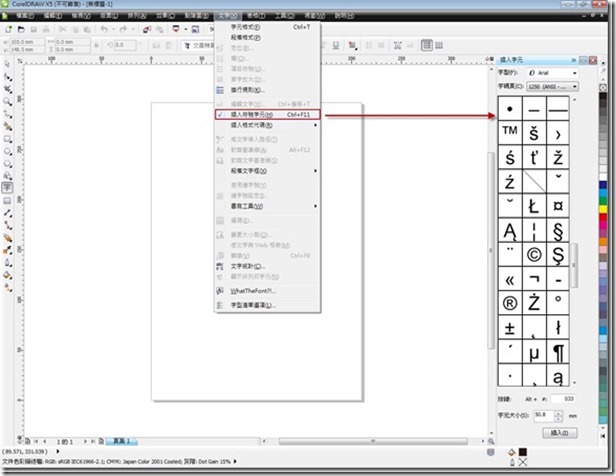Go to first page navigation button
Viewport: 616px width, 476px height.
(36, 441)
